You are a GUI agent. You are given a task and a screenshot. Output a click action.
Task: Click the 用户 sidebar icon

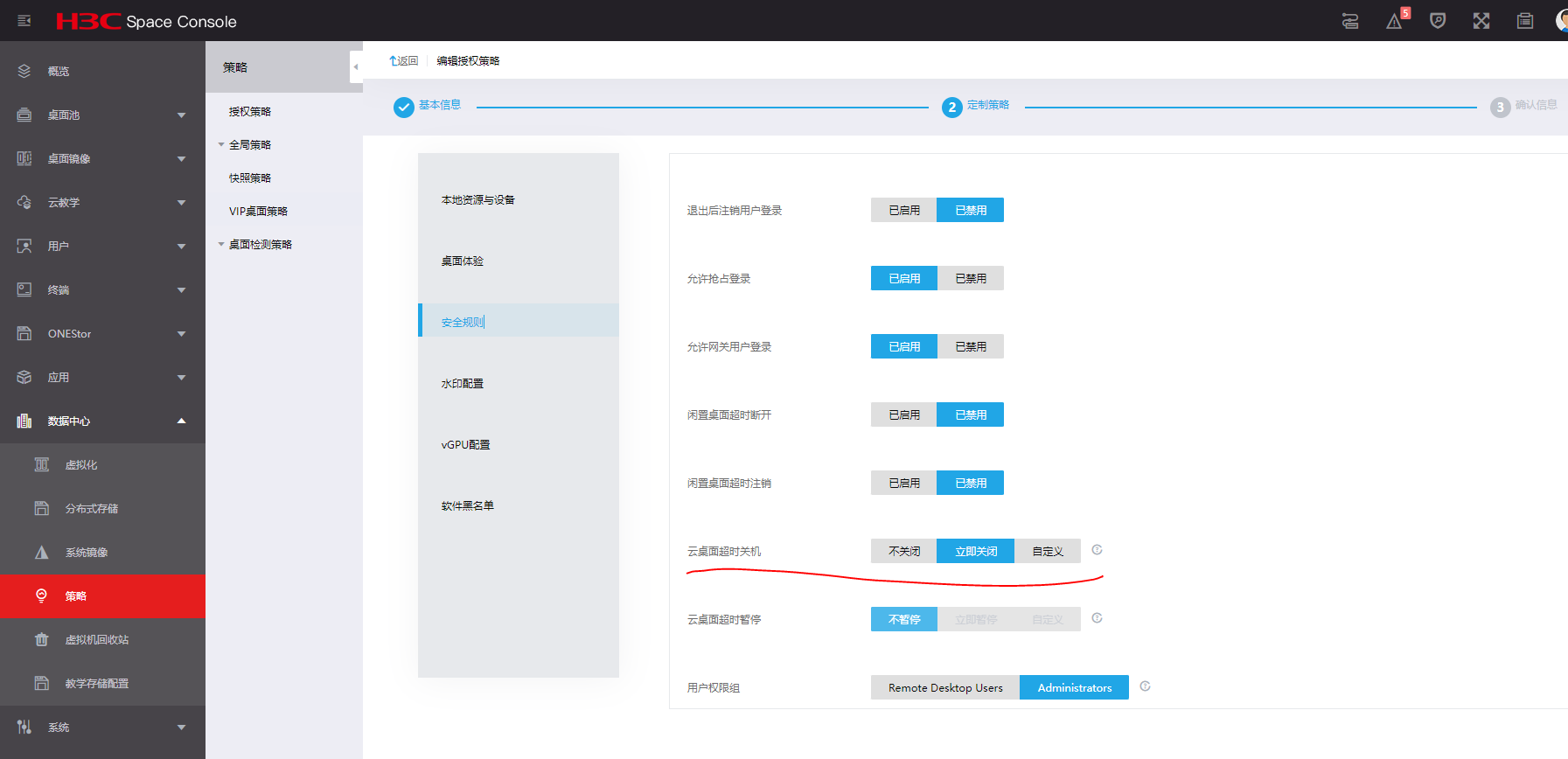tap(24, 246)
